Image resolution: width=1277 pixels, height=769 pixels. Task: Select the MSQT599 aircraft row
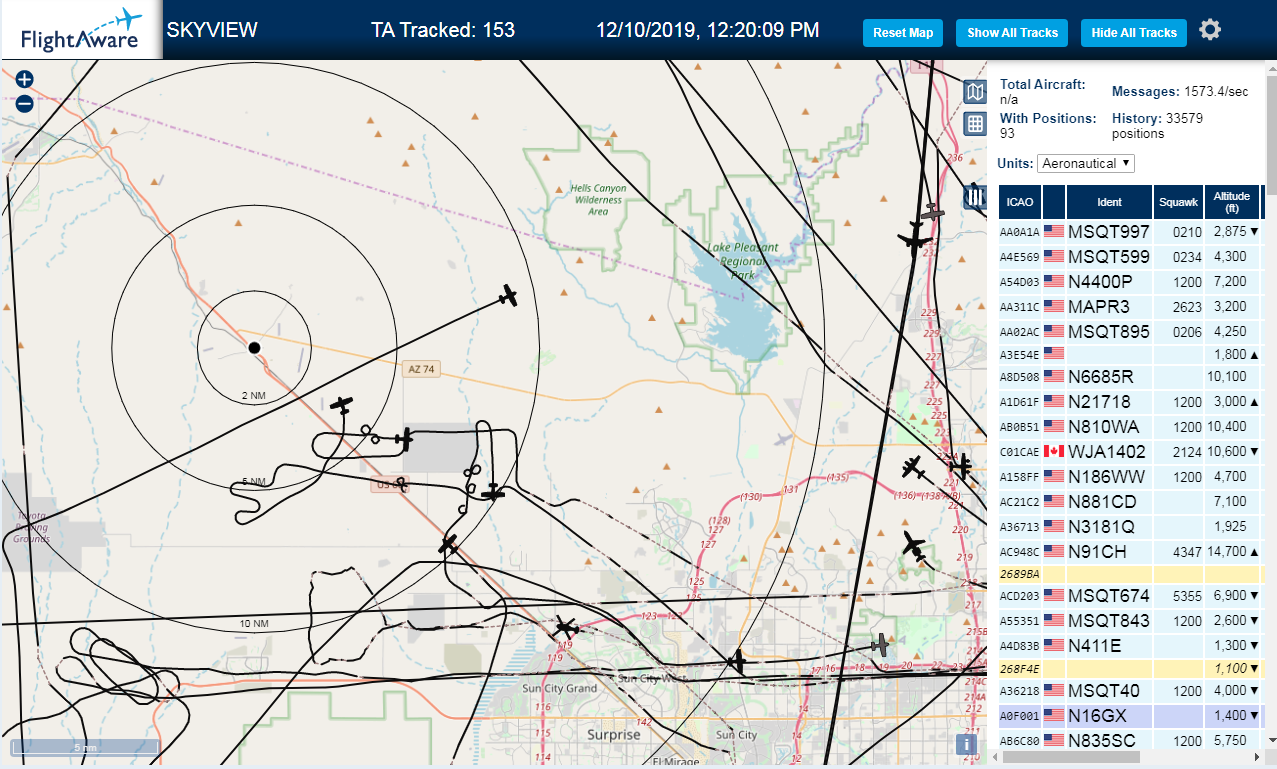pyautogui.click(x=1130, y=256)
